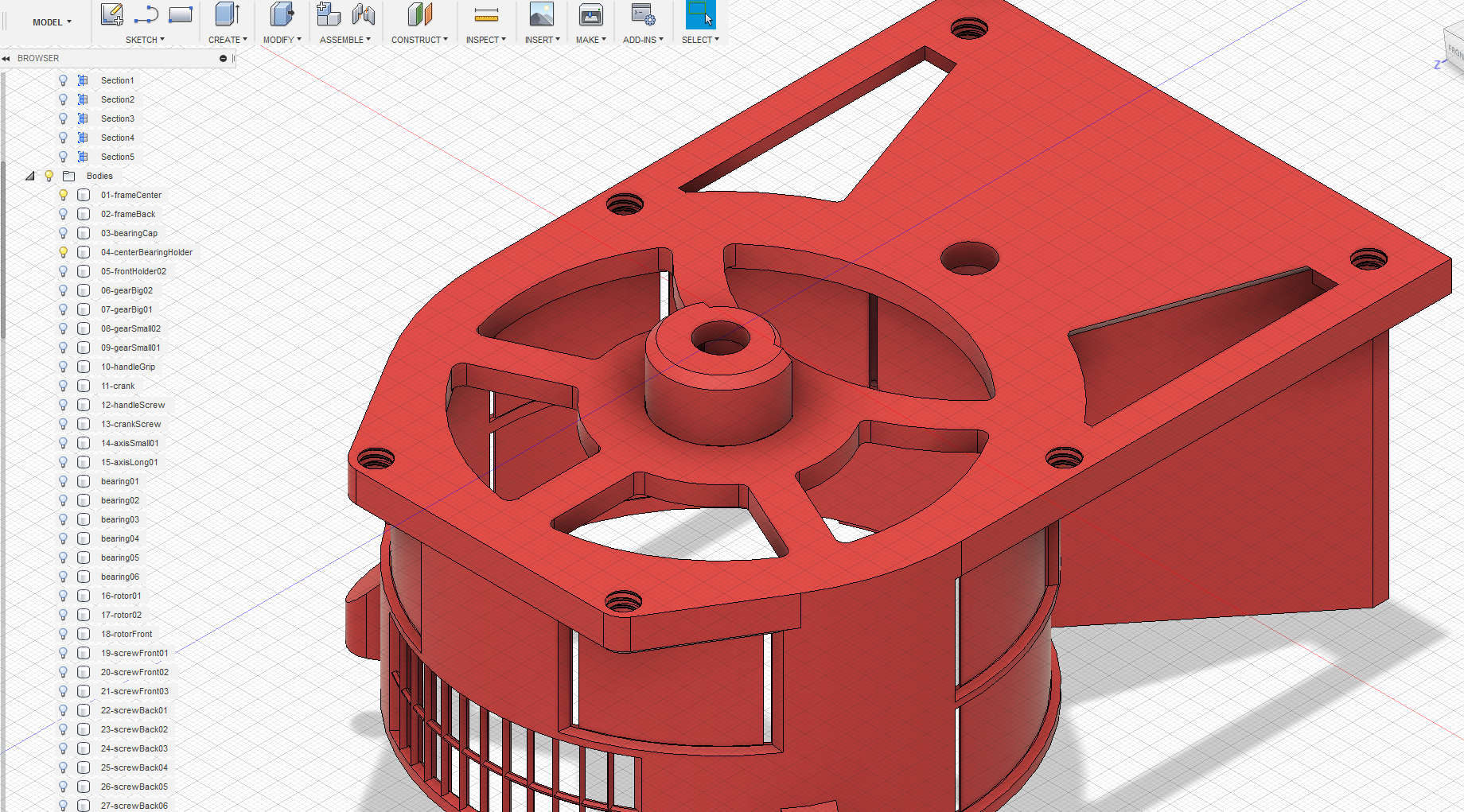
Task: Click the Make 3D print icon
Action: (590, 14)
